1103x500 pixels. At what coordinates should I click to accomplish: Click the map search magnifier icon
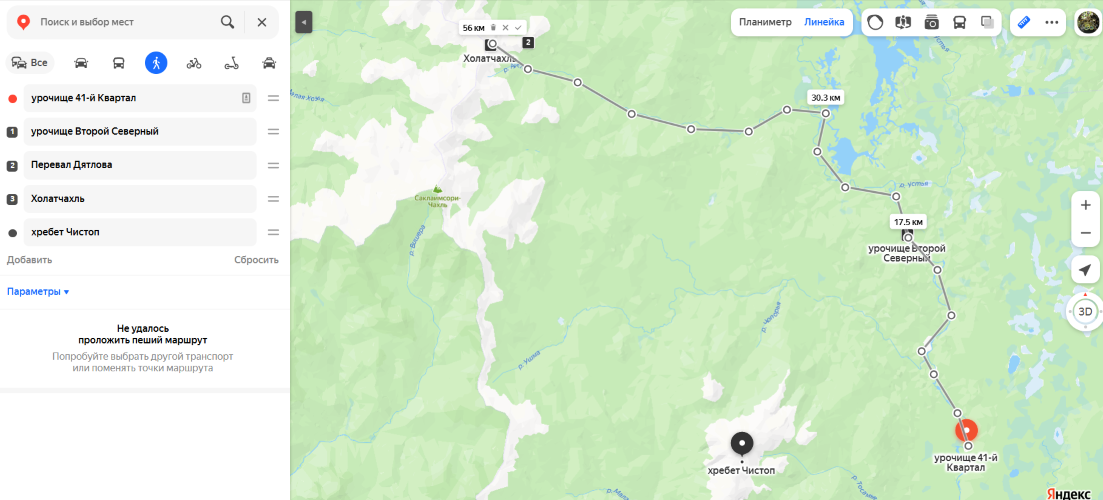pyautogui.click(x=227, y=22)
